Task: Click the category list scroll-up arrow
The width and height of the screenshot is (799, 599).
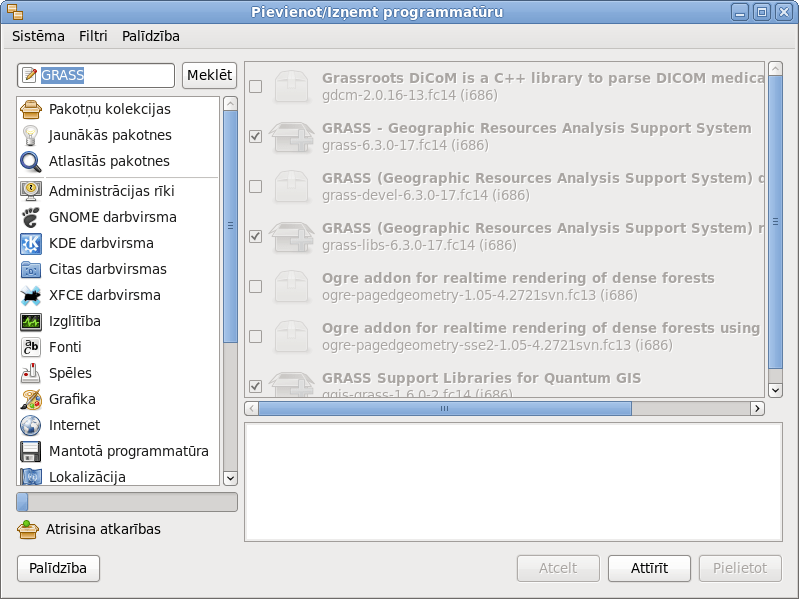Action: pyautogui.click(x=230, y=103)
